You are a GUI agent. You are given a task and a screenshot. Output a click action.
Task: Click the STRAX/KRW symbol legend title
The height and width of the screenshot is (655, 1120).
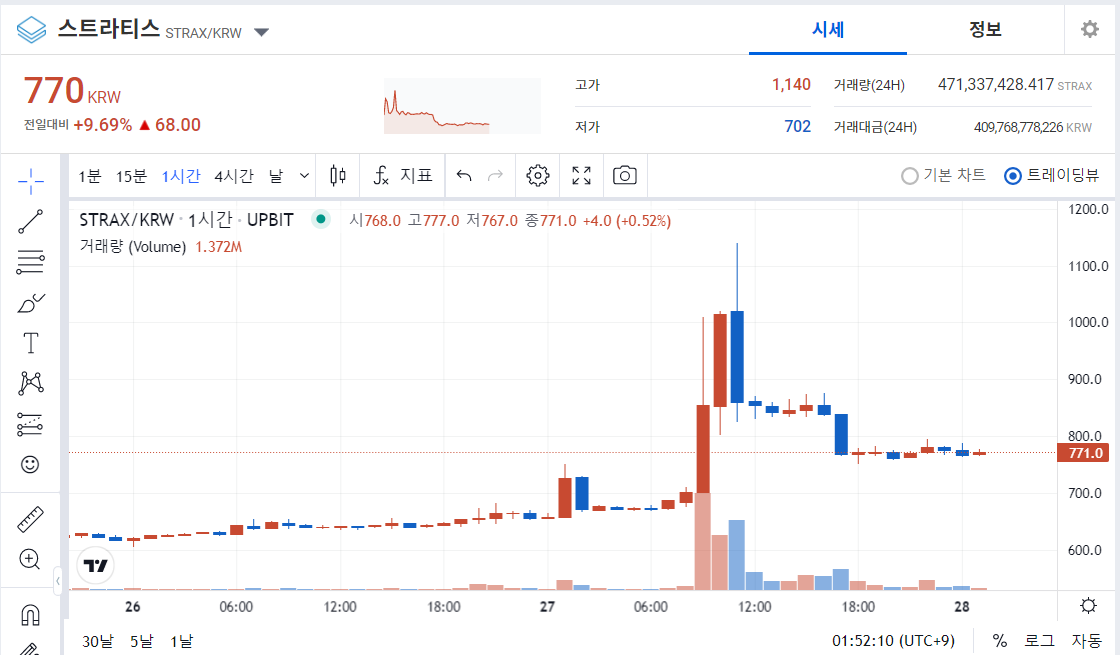click(x=186, y=220)
